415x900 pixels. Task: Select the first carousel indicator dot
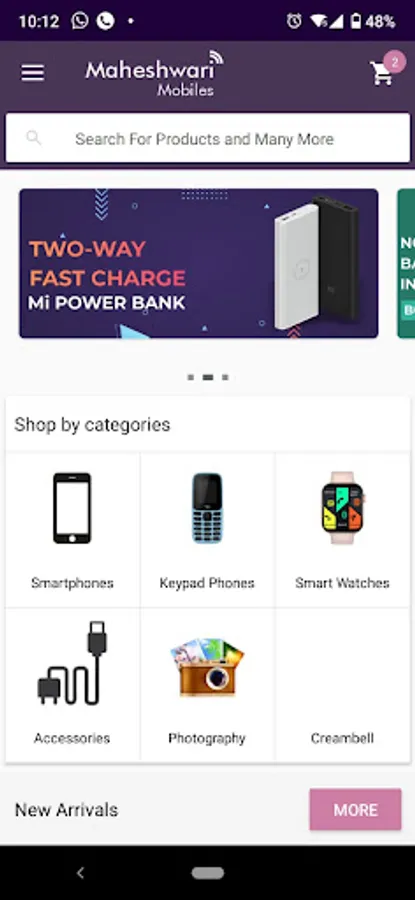point(191,377)
